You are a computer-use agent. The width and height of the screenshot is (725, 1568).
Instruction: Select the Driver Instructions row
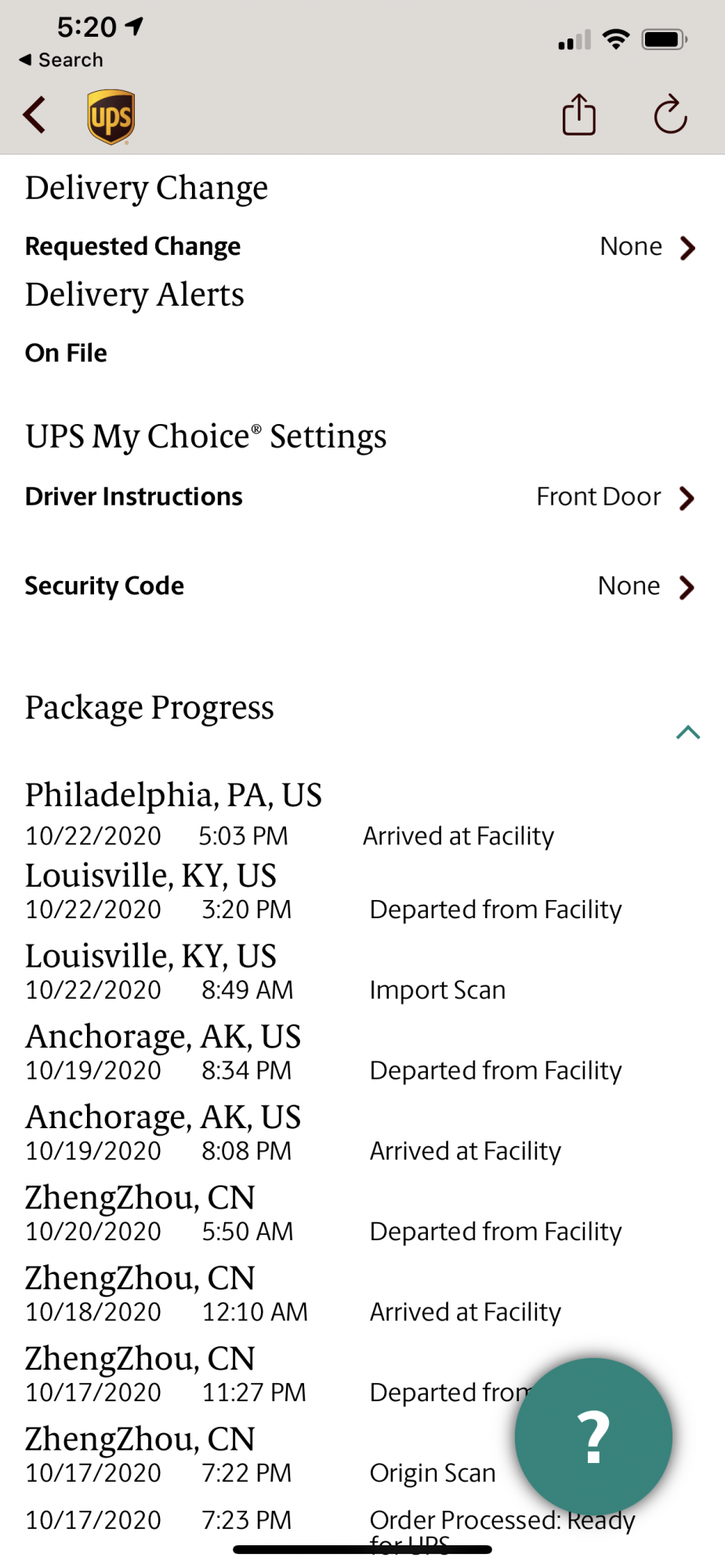(x=362, y=497)
